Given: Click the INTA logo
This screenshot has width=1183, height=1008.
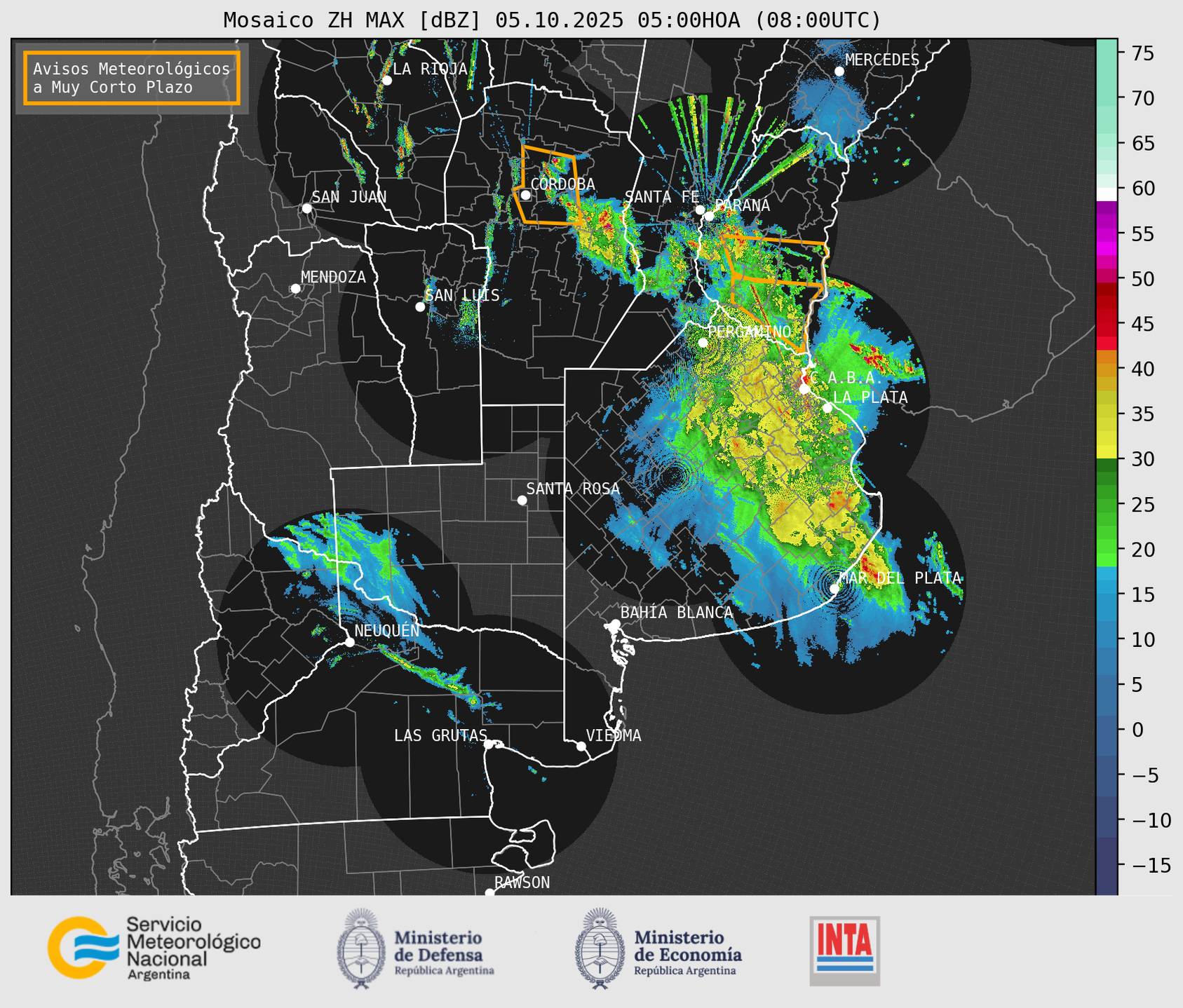Looking at the screenshot, I should pyautogui.click(x=845, y=951).
